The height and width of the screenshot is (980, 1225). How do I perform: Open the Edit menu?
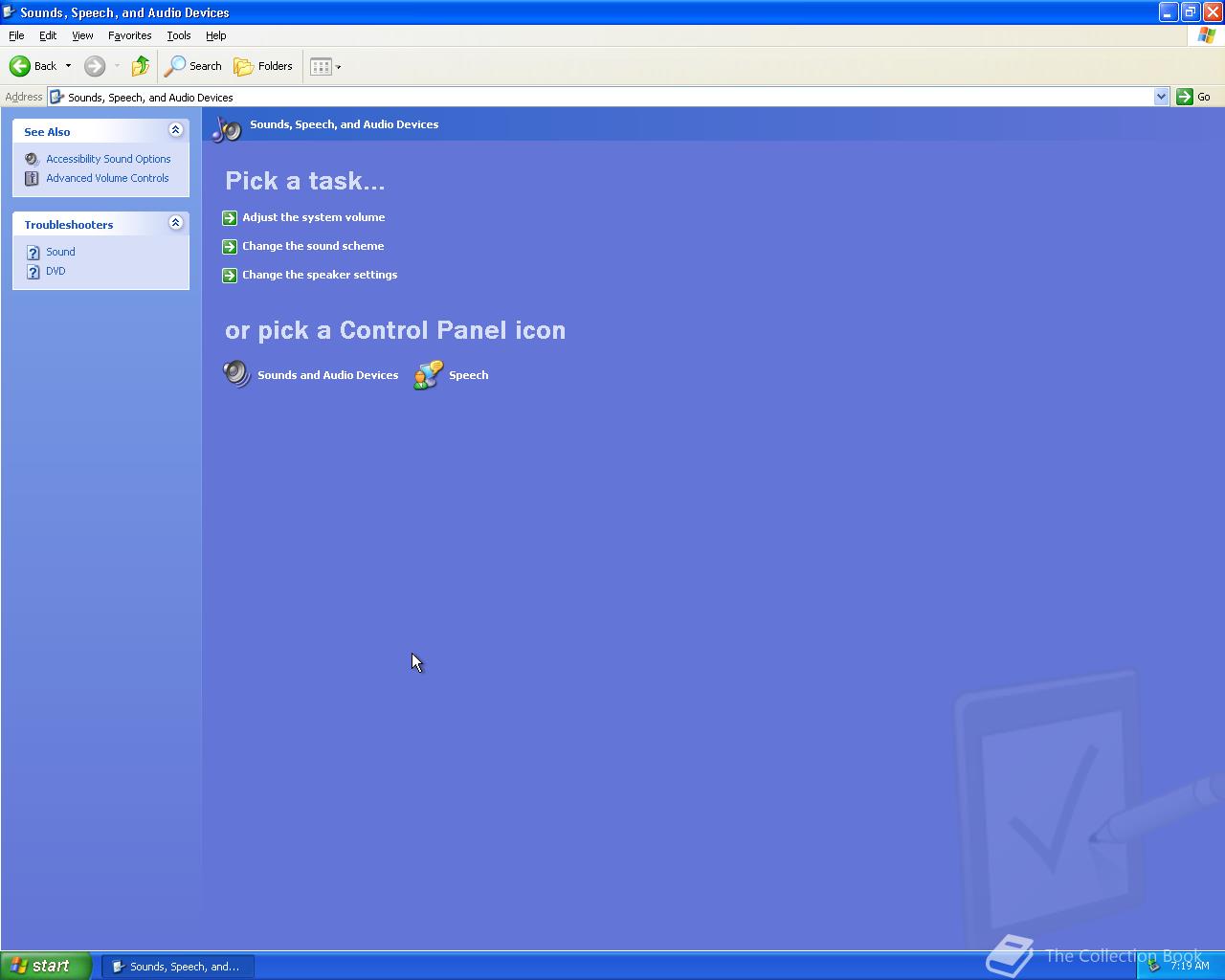click(x=48, y=35)
